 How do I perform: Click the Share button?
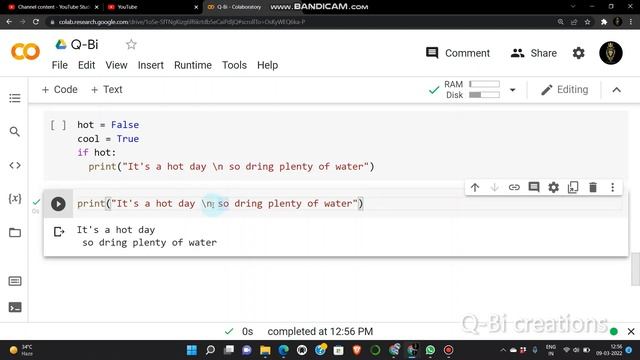pyautogui.click(x=533, y=53)
